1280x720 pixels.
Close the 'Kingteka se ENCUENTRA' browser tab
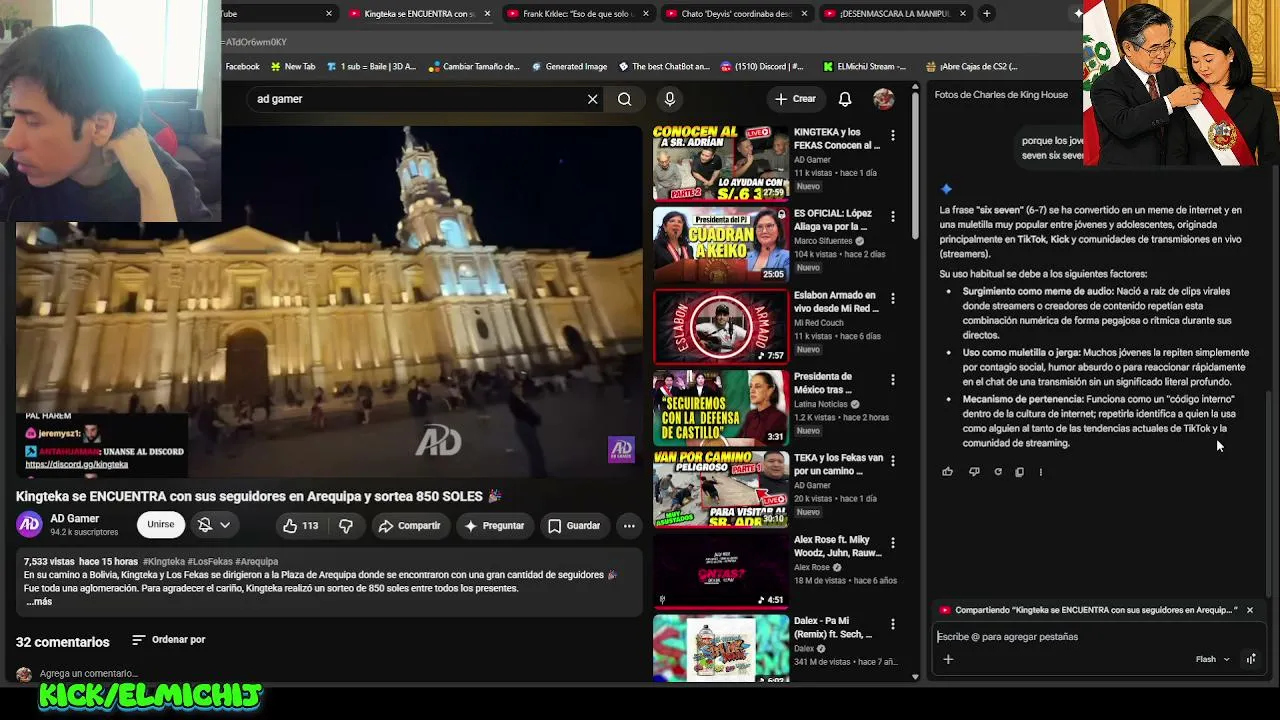click(x=487, y=13)
